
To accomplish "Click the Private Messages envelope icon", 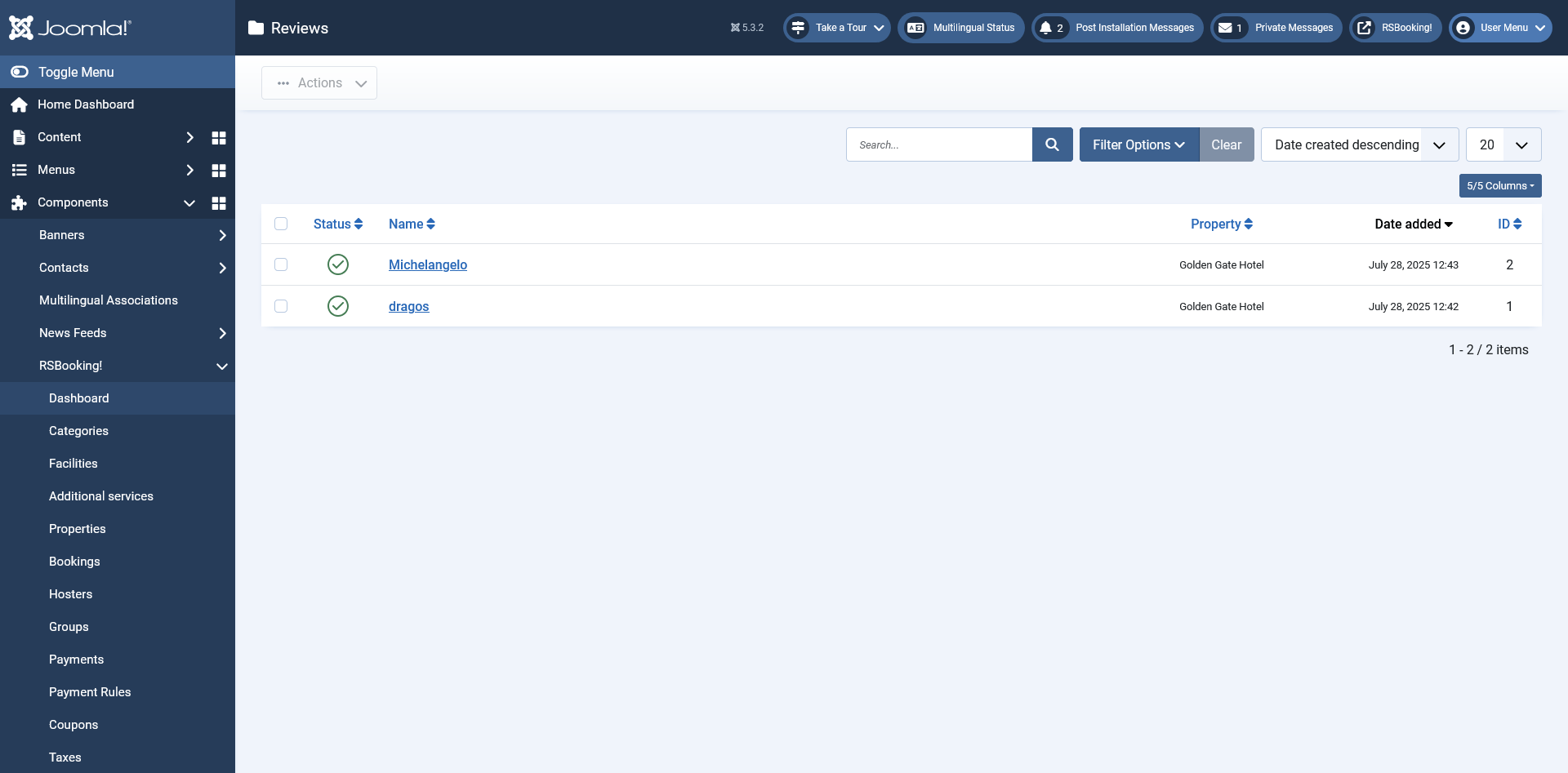I will click(x=1225, y=28).
